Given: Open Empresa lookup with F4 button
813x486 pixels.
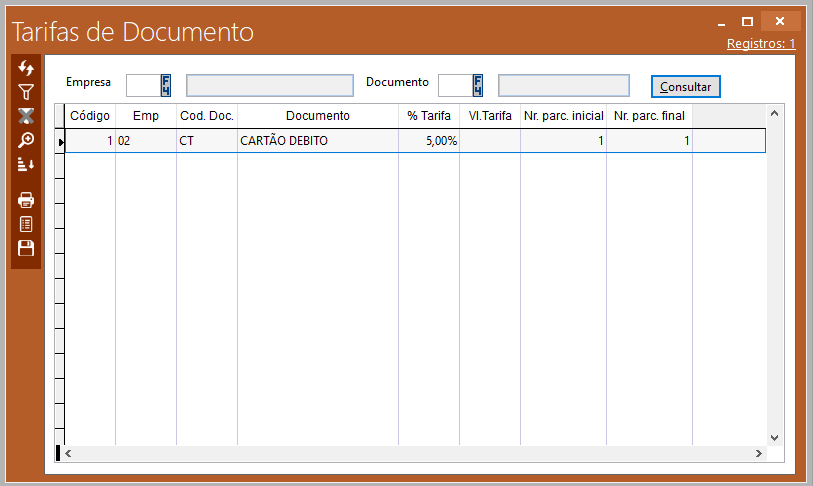Looking at the screenshot, I should (x=166, y=85).
